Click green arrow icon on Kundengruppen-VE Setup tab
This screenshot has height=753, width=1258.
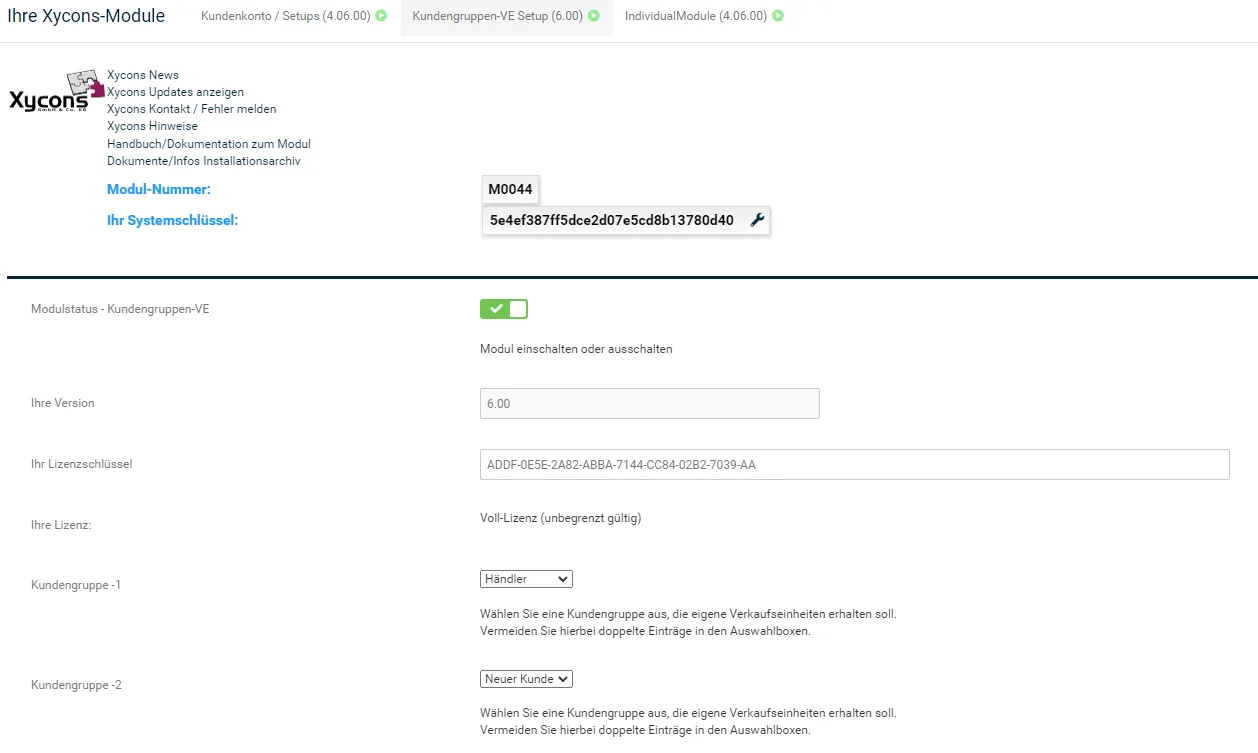click(x=594, y=16)
